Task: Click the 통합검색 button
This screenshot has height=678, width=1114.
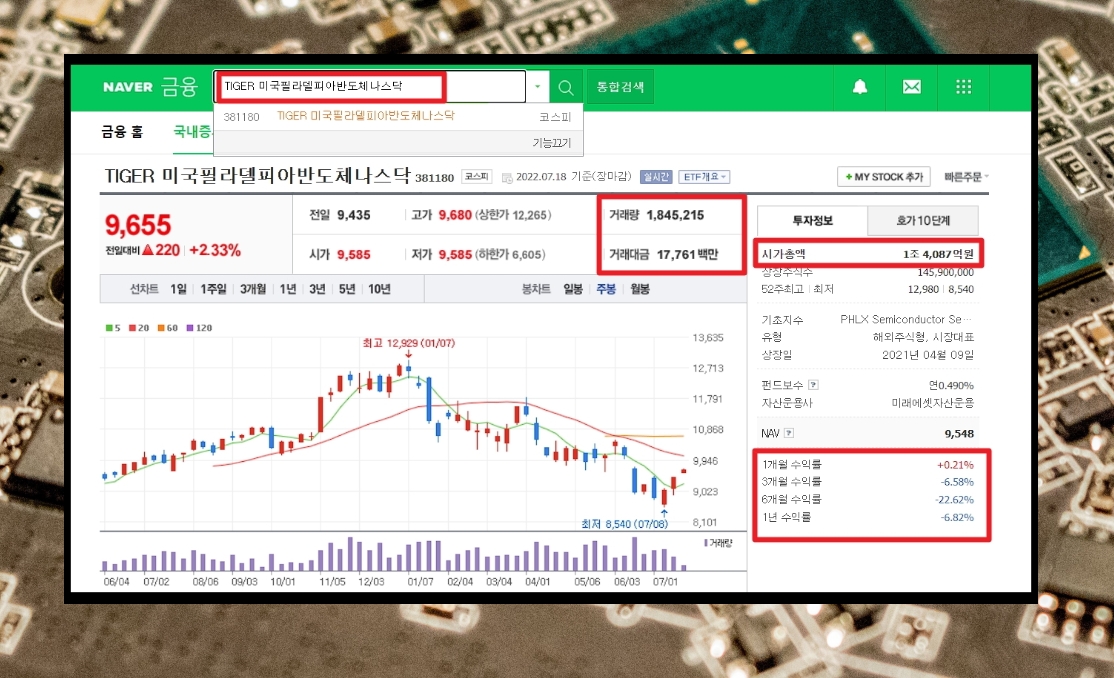Action: click(620, 87)
